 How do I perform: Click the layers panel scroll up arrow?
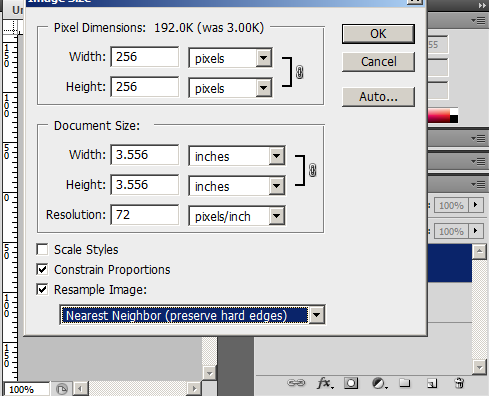click(479, 251)
